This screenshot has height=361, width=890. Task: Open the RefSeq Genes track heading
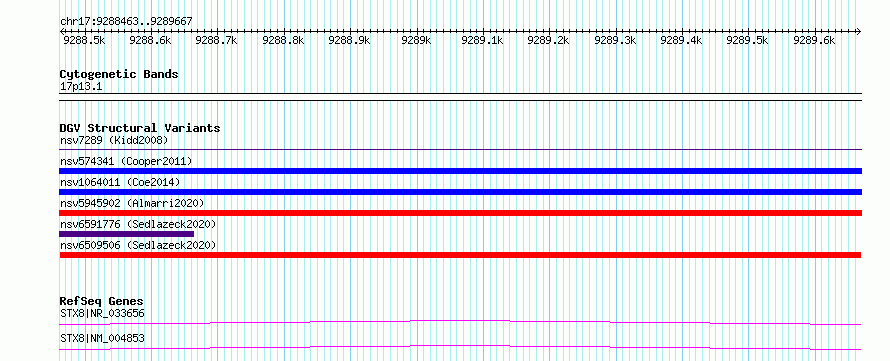(102, 301)
